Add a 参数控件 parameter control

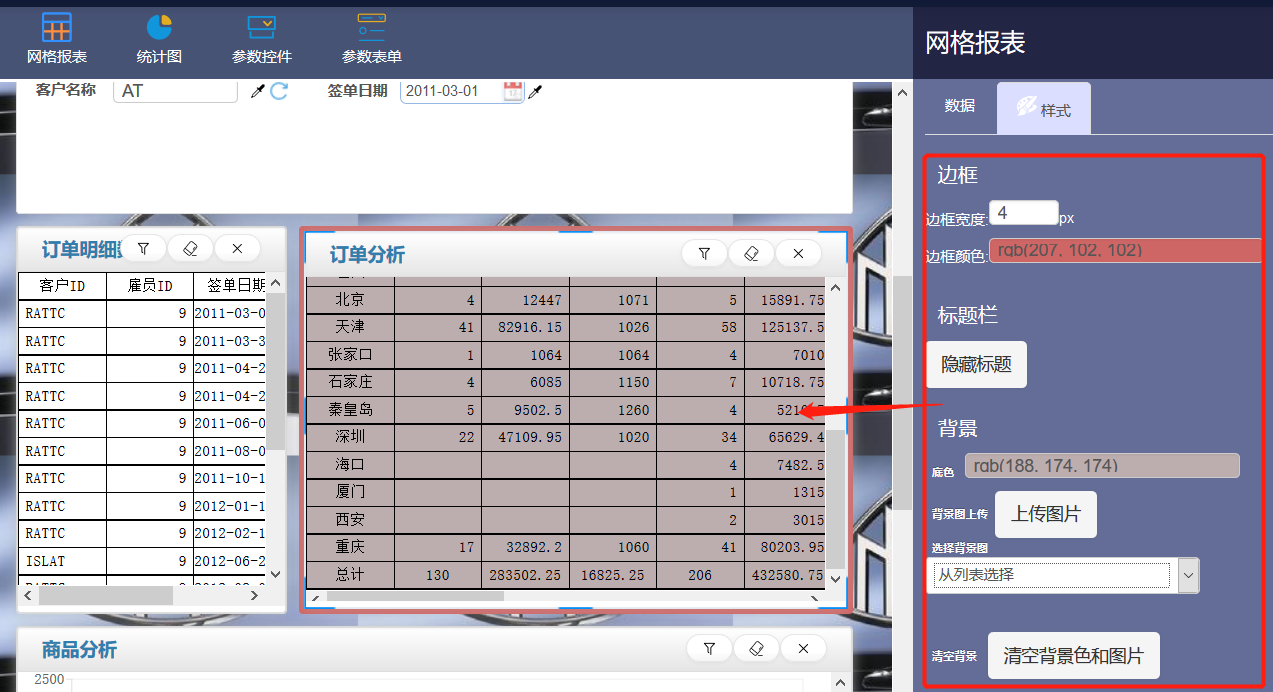[x=261, y=38]
